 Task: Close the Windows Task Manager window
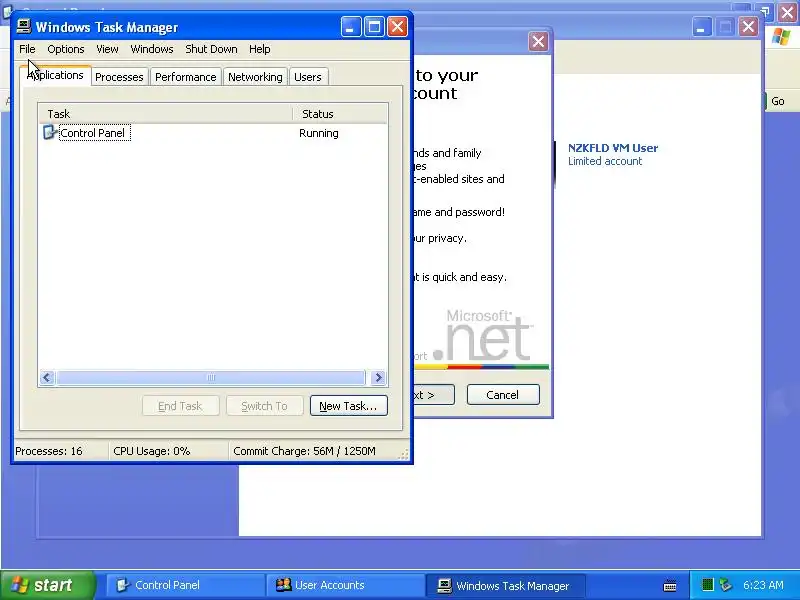point(397,27)
